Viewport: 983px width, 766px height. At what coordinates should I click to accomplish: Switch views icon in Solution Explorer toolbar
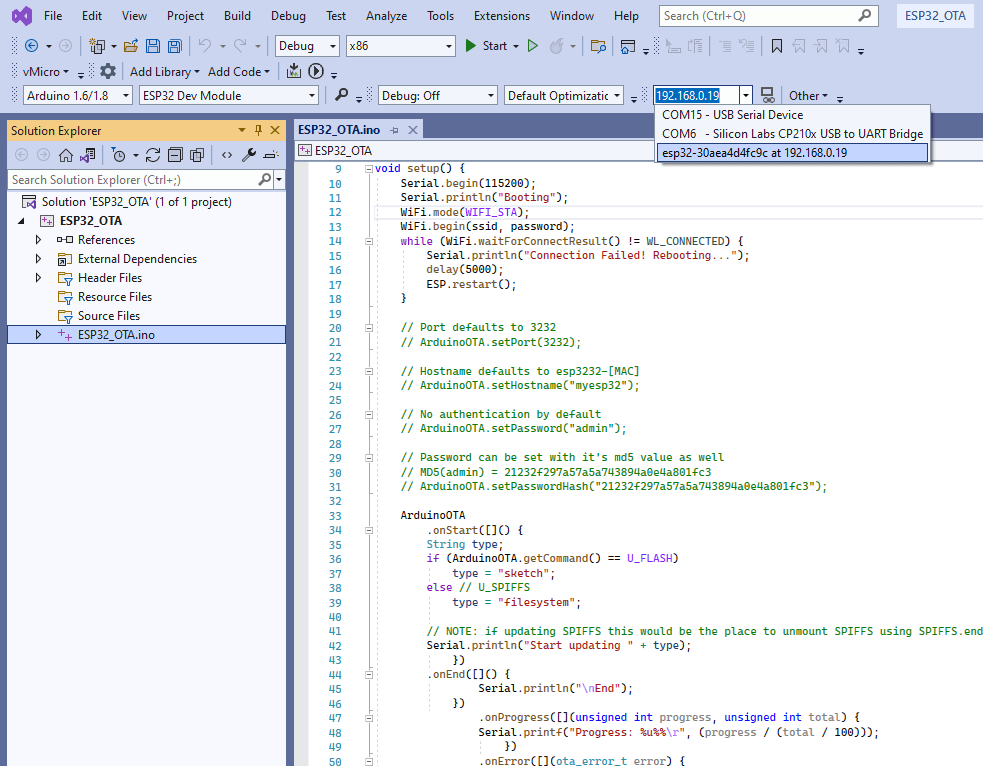coord(88,155)
